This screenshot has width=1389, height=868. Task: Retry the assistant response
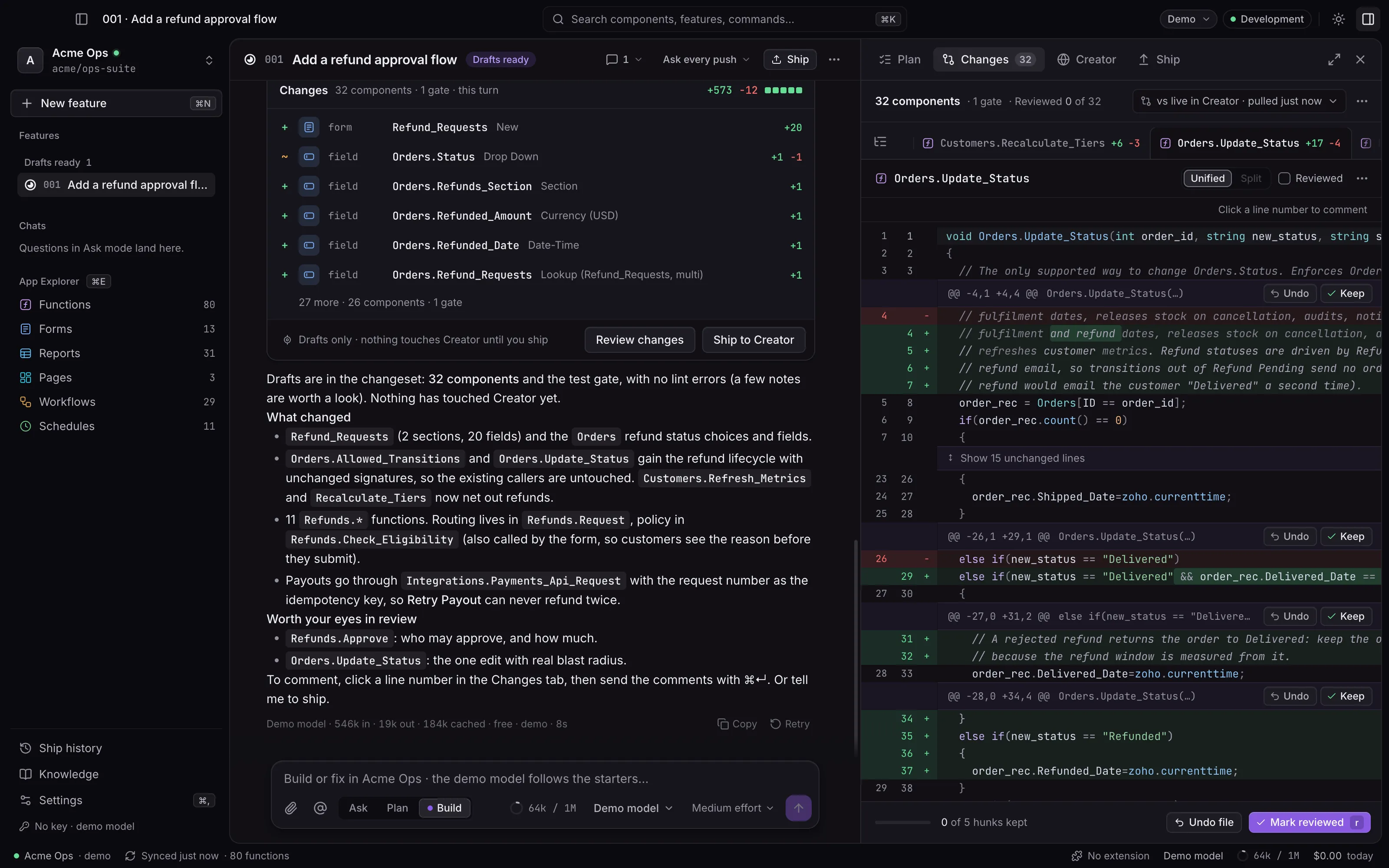pyautogui.click(x=790, y=724)
